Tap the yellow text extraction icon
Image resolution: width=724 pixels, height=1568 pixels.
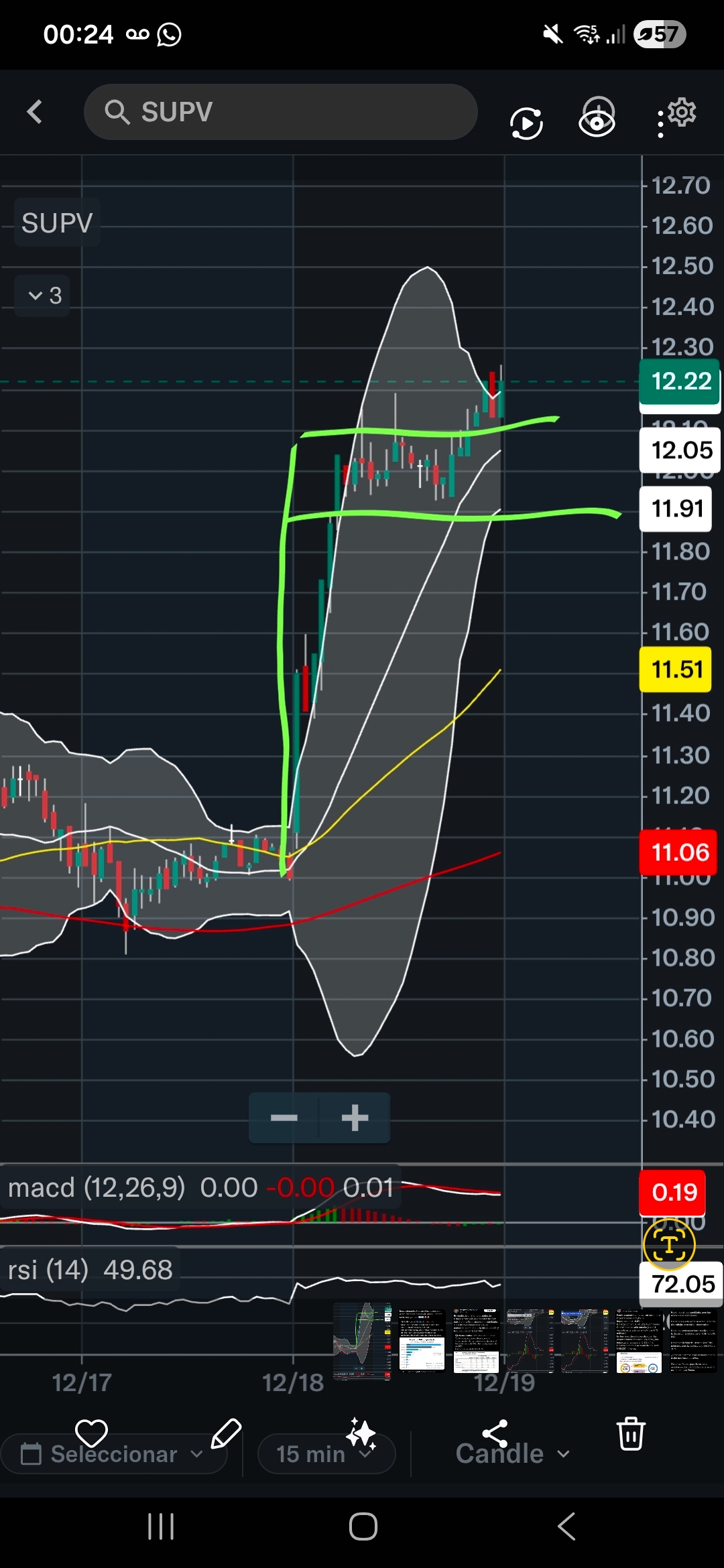point(668,1245)
